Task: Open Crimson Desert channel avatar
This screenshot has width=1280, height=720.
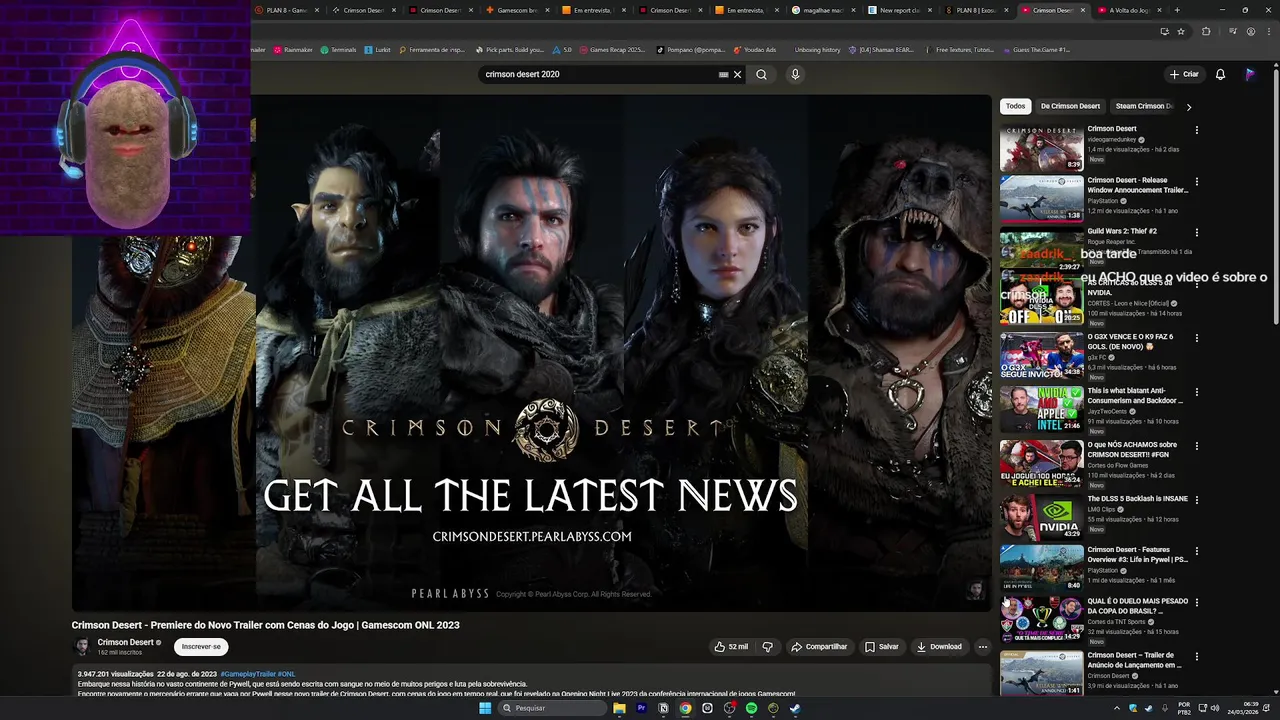Action: click(82, 647)
